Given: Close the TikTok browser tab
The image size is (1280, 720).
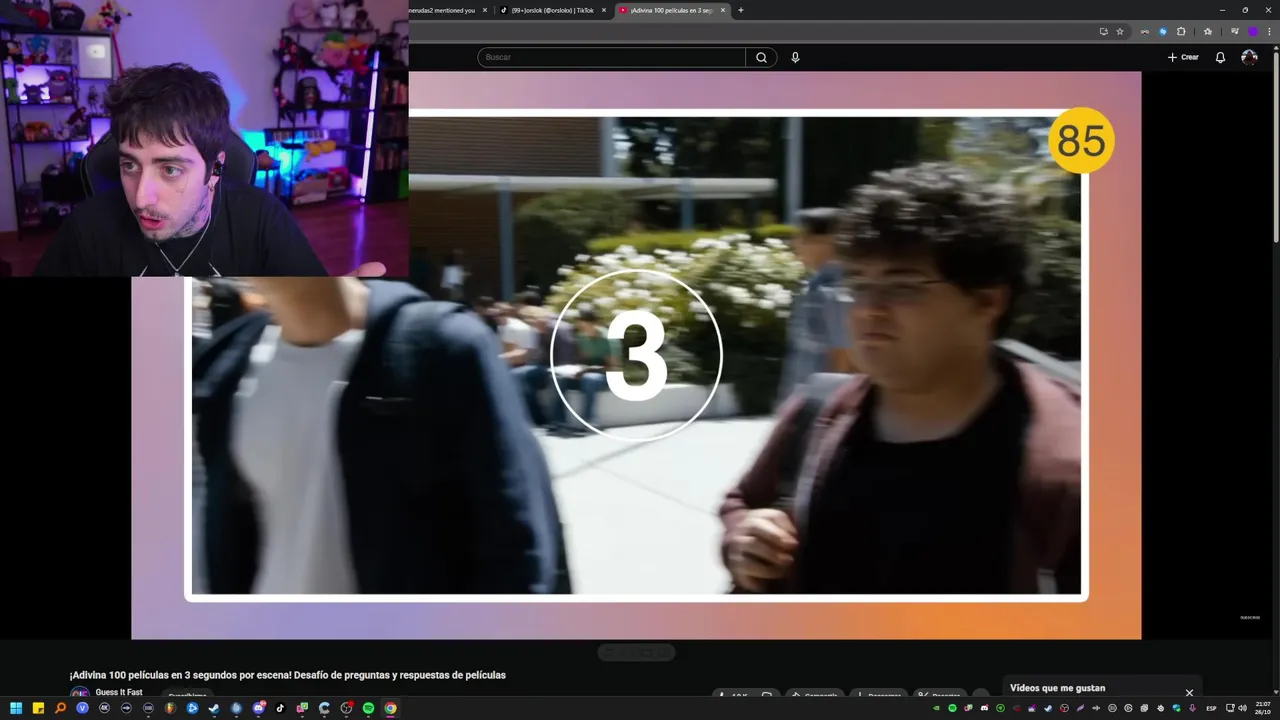Looking at the screenshot, I should pos(604,10).
